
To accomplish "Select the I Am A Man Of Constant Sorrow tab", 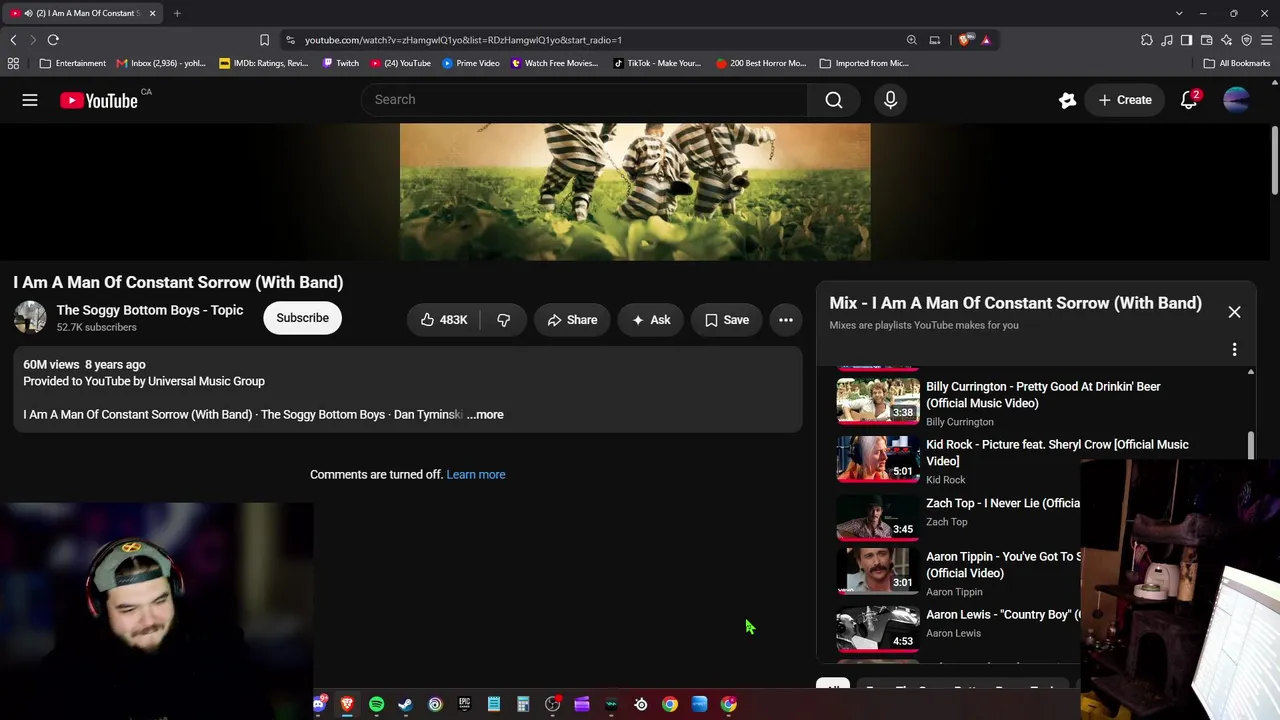I will [x=83, y=13].
